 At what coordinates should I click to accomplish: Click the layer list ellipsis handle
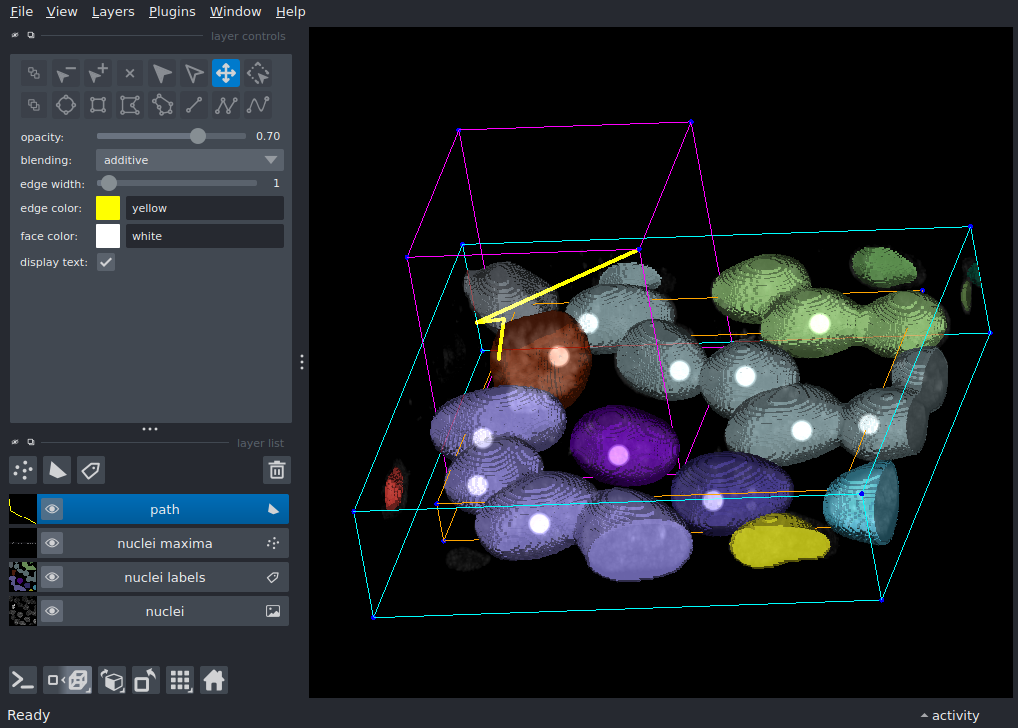coord(149,429)
